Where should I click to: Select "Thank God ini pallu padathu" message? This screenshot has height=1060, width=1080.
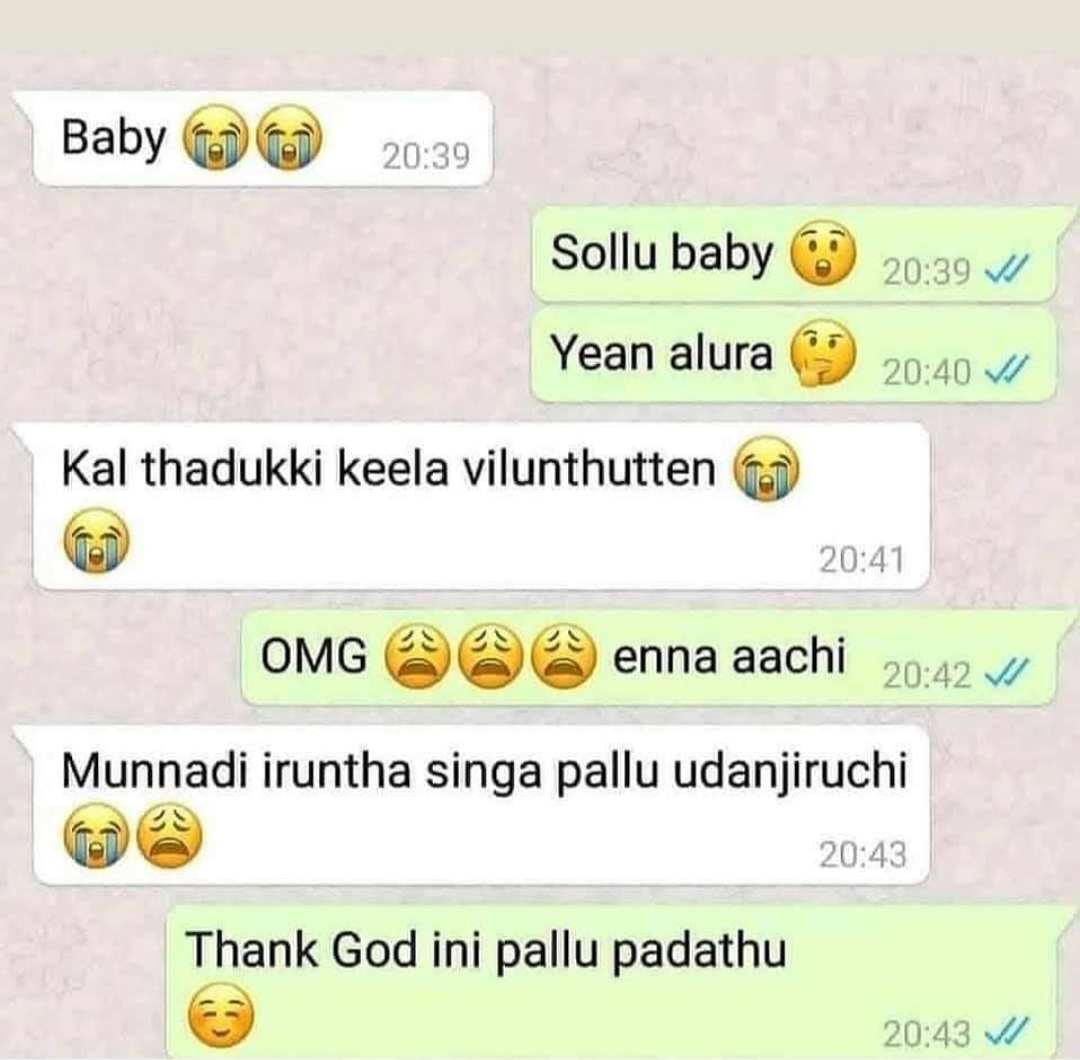click(611, 982)
